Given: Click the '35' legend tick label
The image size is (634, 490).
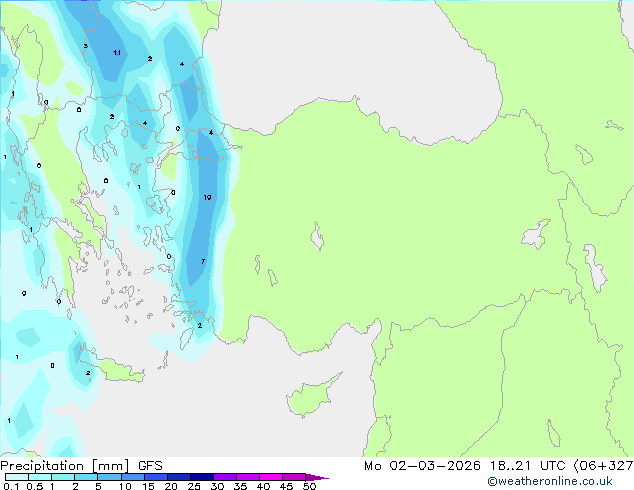Looking at the screenshot, I should tap(240, 486).
